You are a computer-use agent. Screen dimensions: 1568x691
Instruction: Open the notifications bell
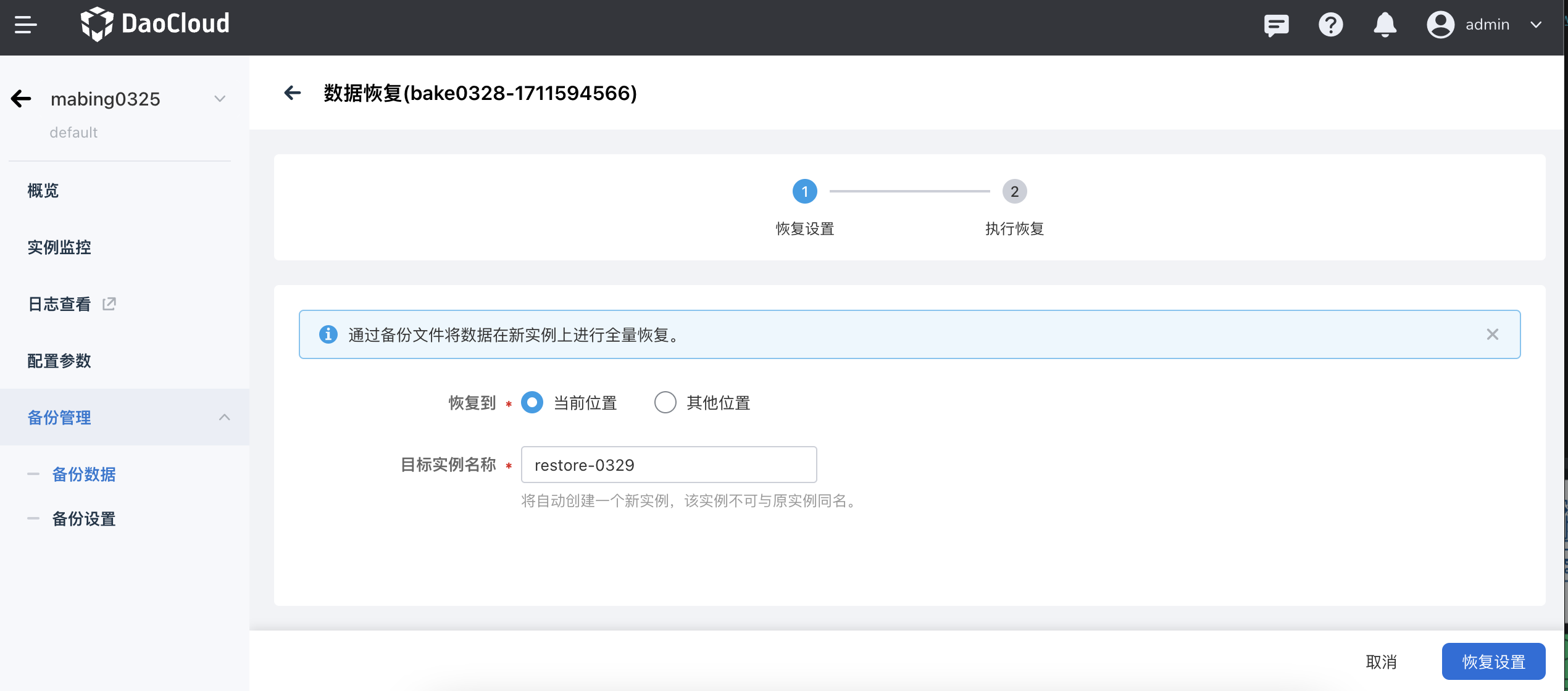click(x=1385, y=25)
